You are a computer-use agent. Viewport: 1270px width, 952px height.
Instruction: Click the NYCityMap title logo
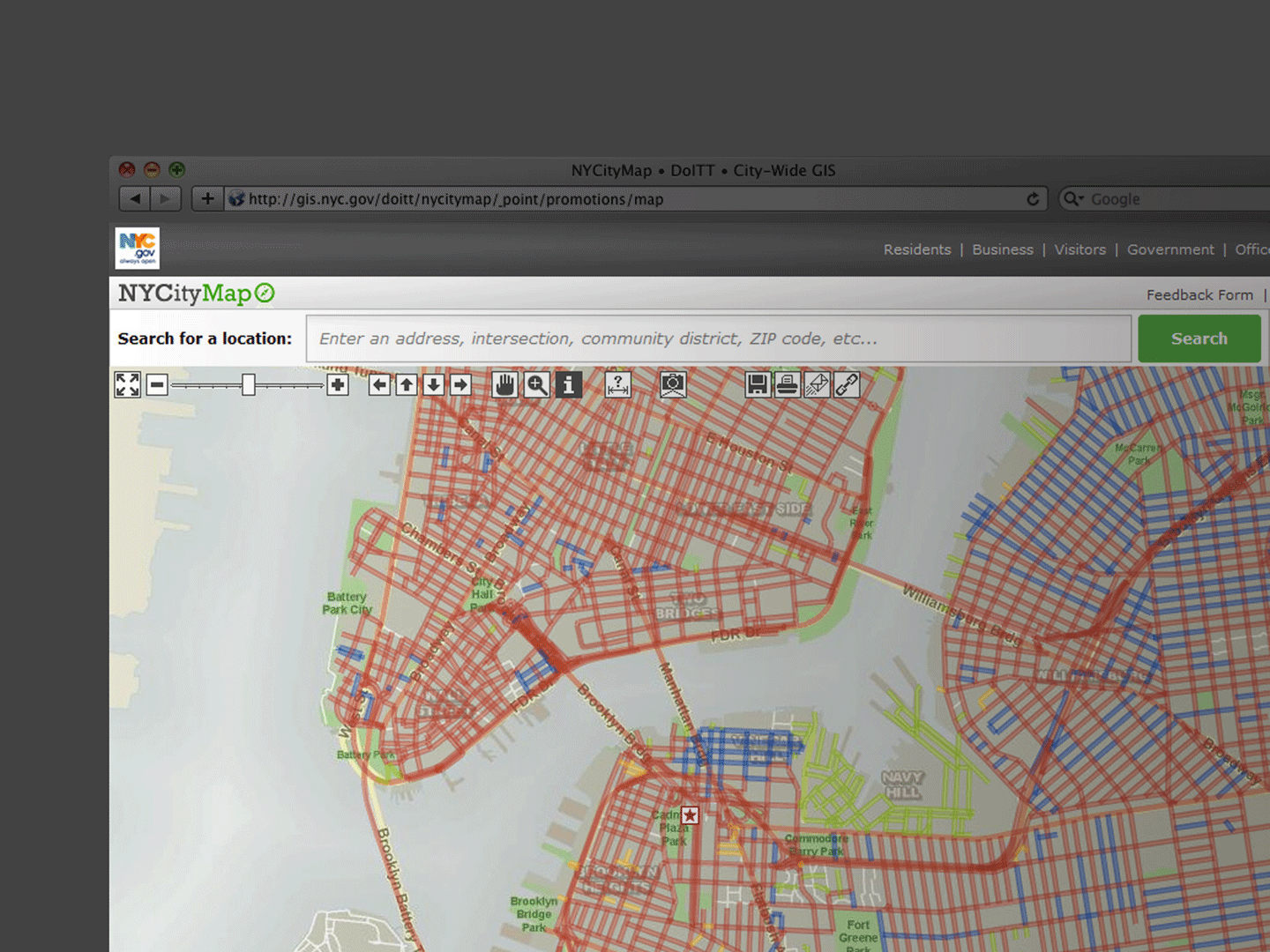(196, 294)
